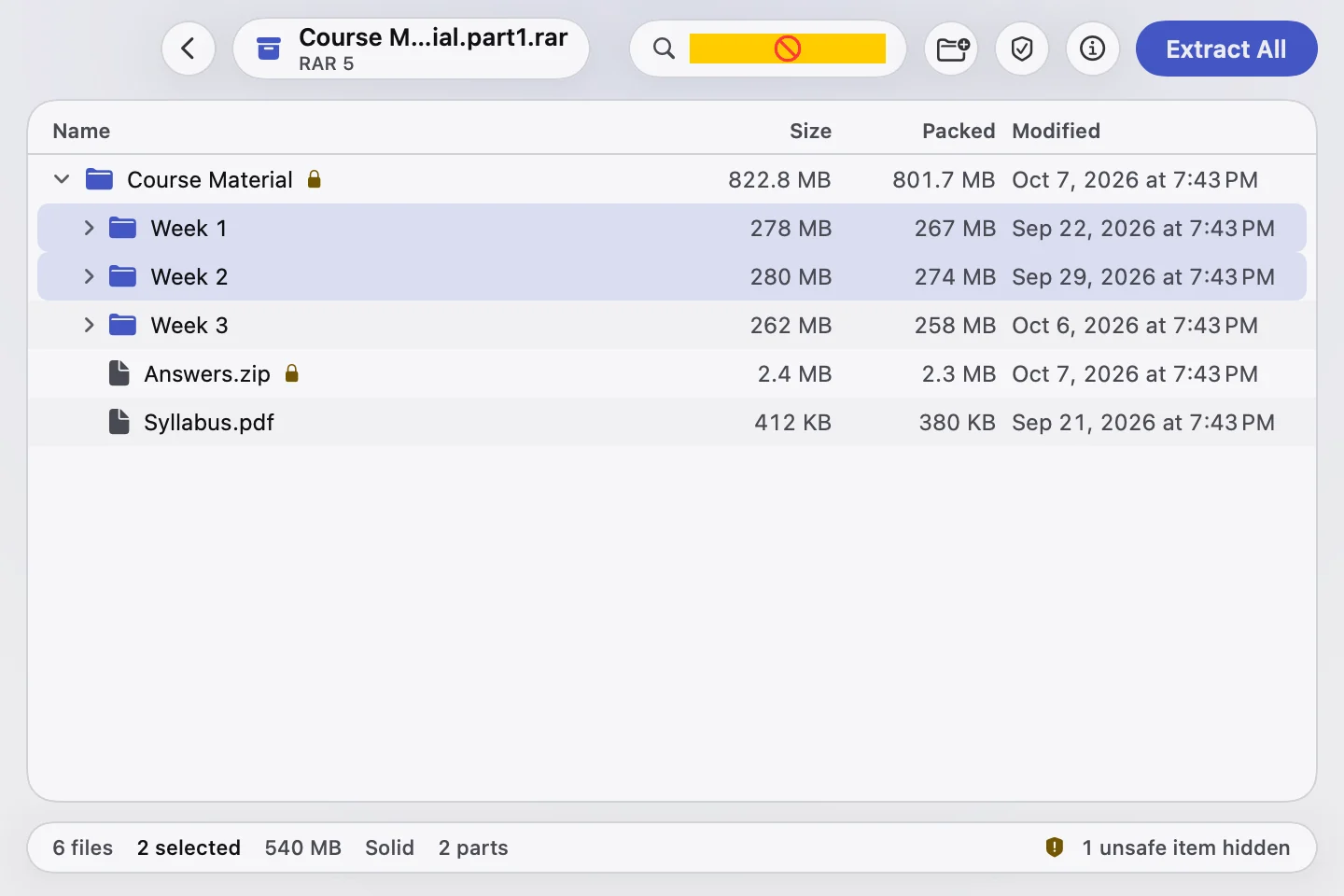Viewport: 1344px width, 896px height.
Task: Click the Answers.zip file icon
Action: click(119, 373)
